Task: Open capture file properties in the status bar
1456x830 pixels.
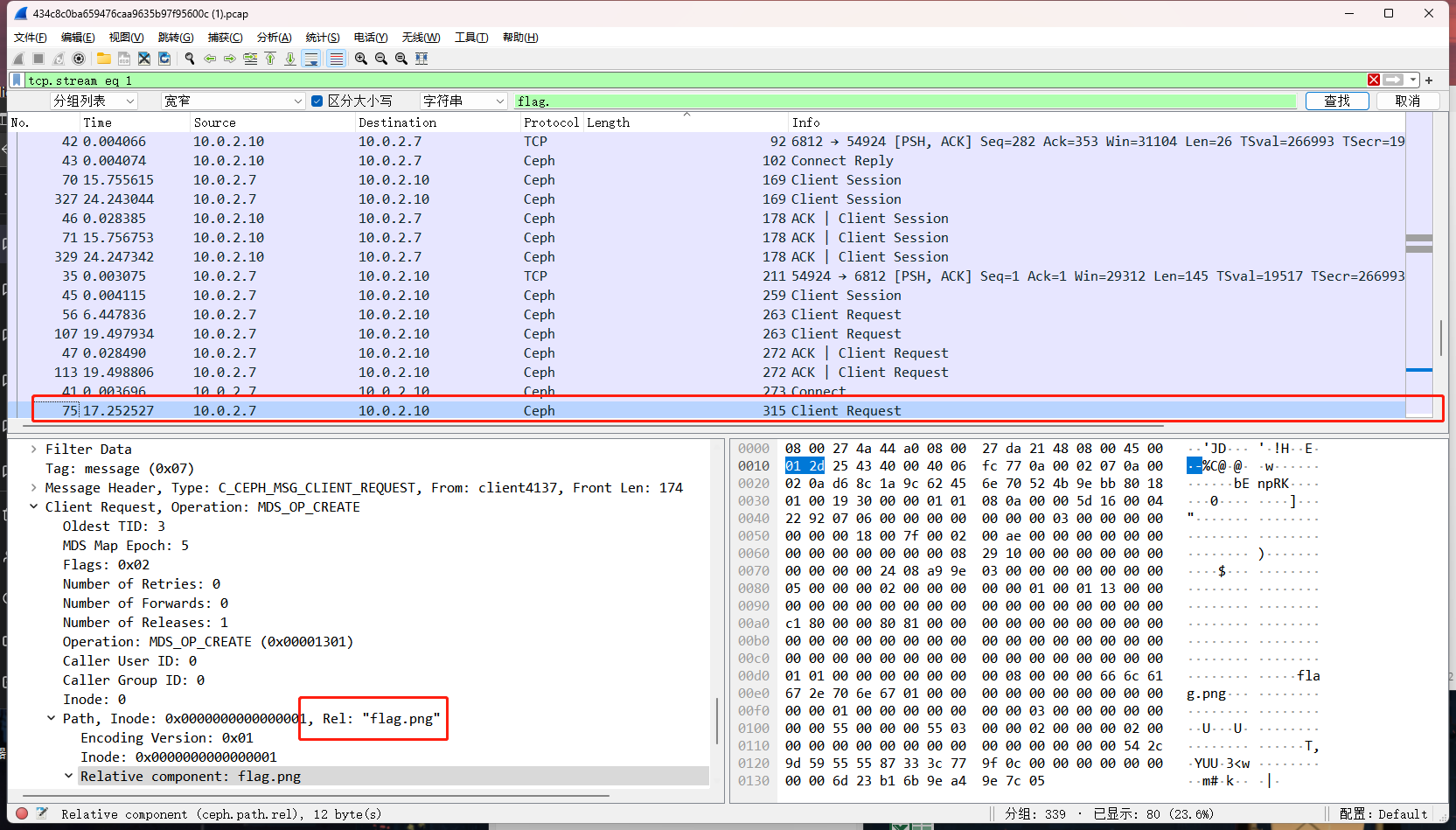Action: 42,813
